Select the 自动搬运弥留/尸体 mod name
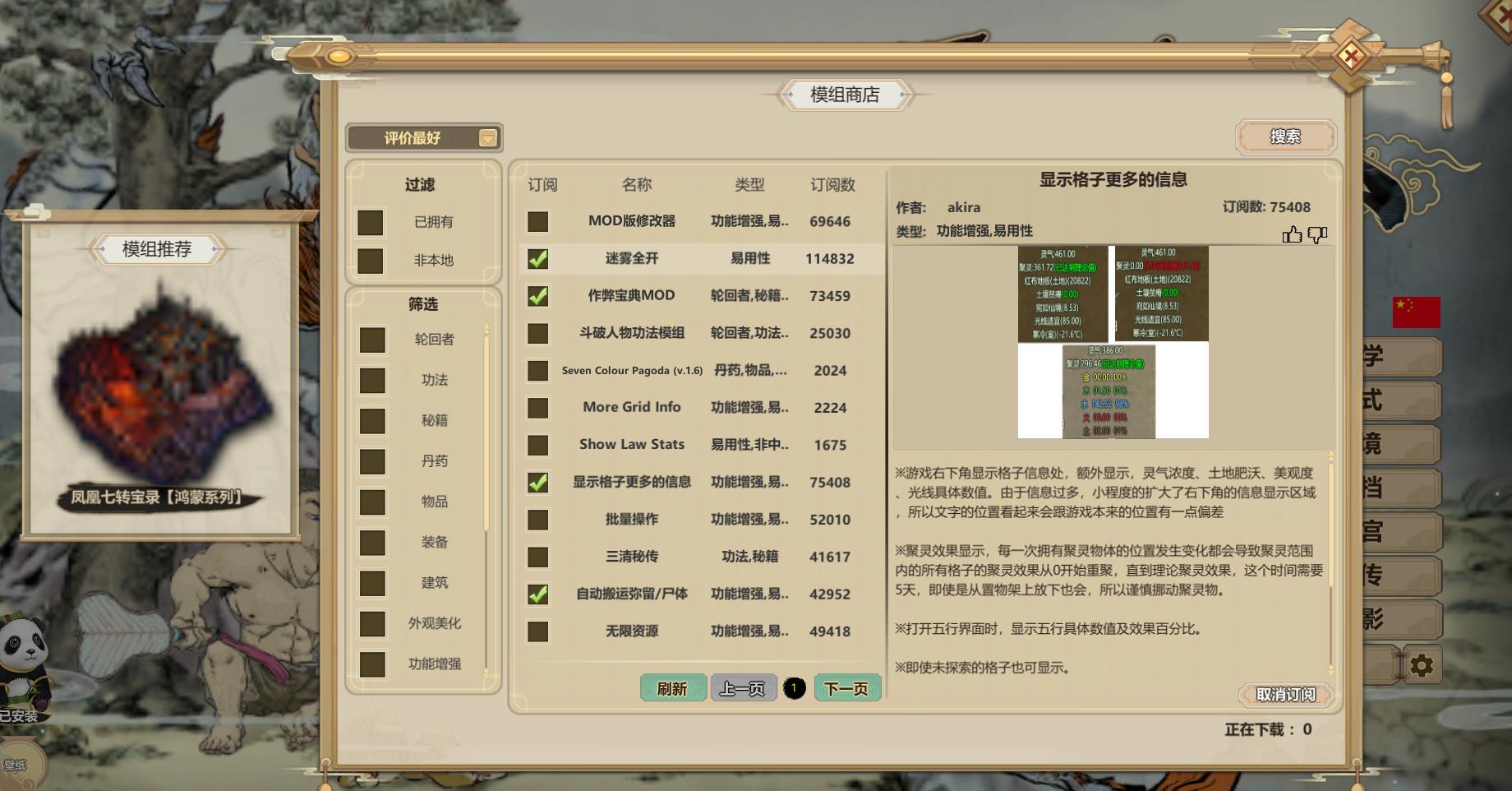Screen dimensions: 1512x791 (x=632, y=594)
